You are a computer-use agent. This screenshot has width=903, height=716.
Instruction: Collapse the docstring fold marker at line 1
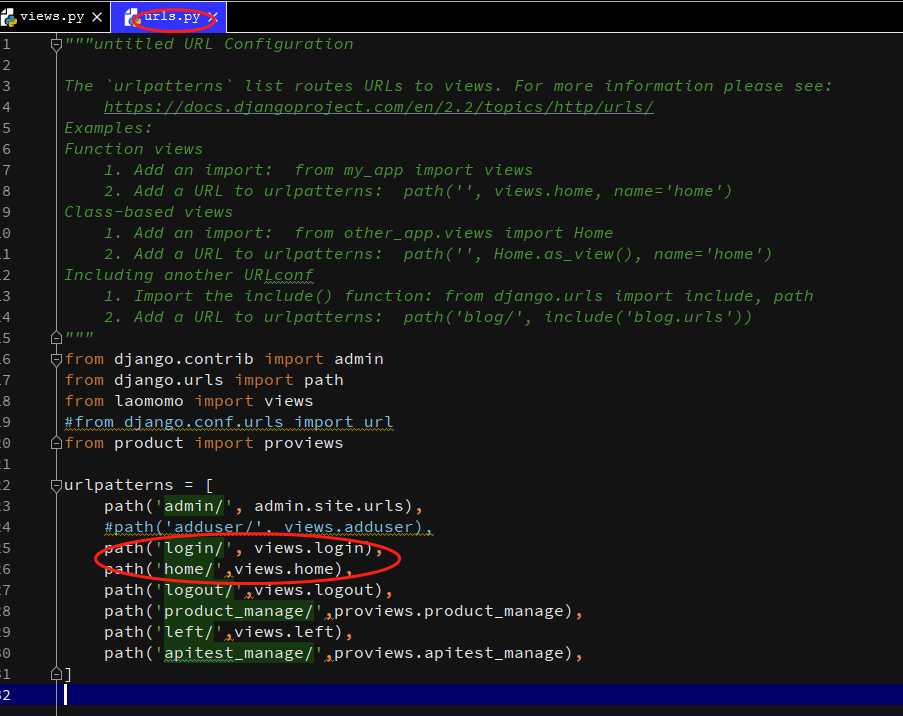click(x=56, y=45)
